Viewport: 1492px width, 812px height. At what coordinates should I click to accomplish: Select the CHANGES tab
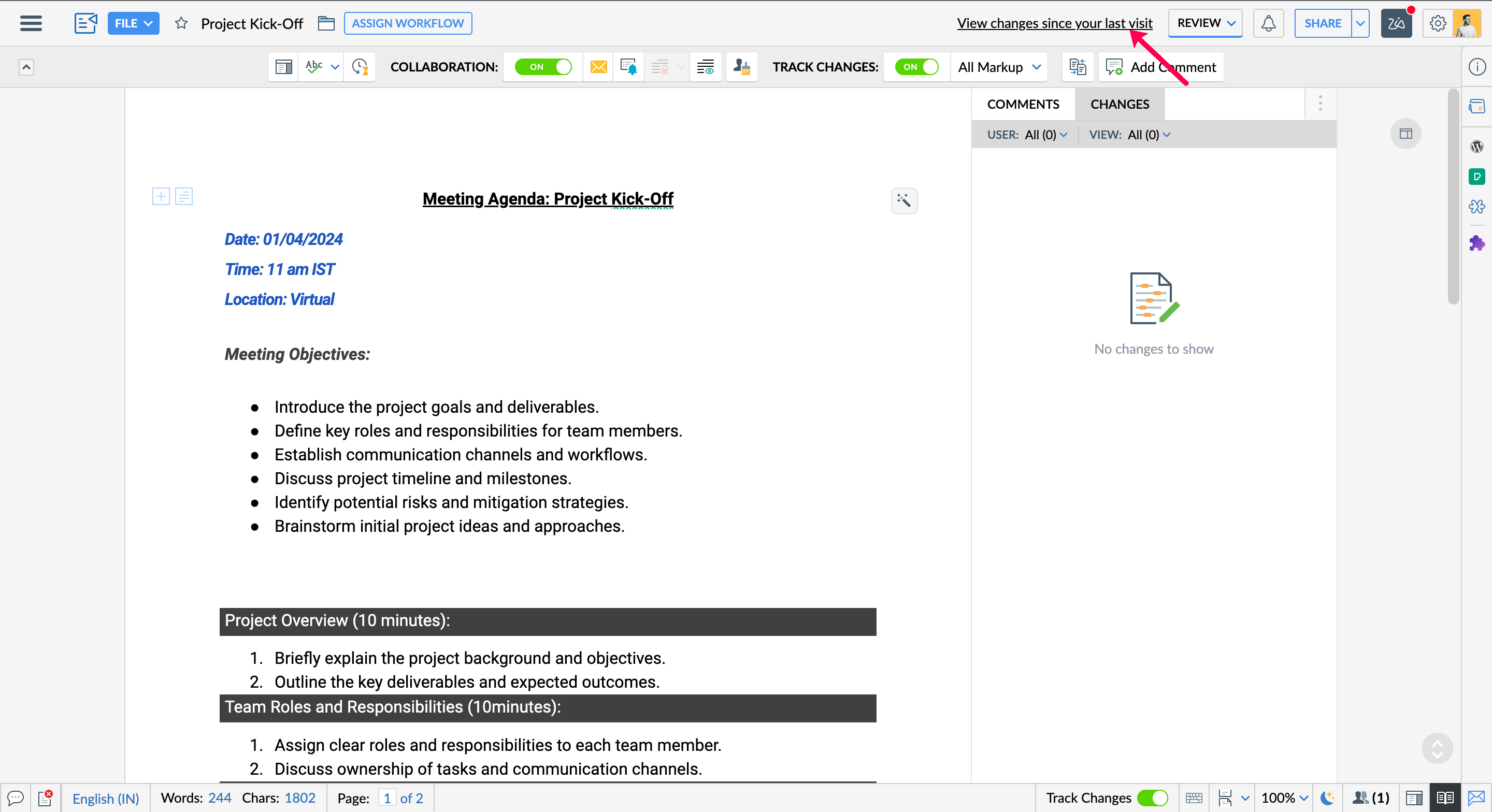(1120, 104)
